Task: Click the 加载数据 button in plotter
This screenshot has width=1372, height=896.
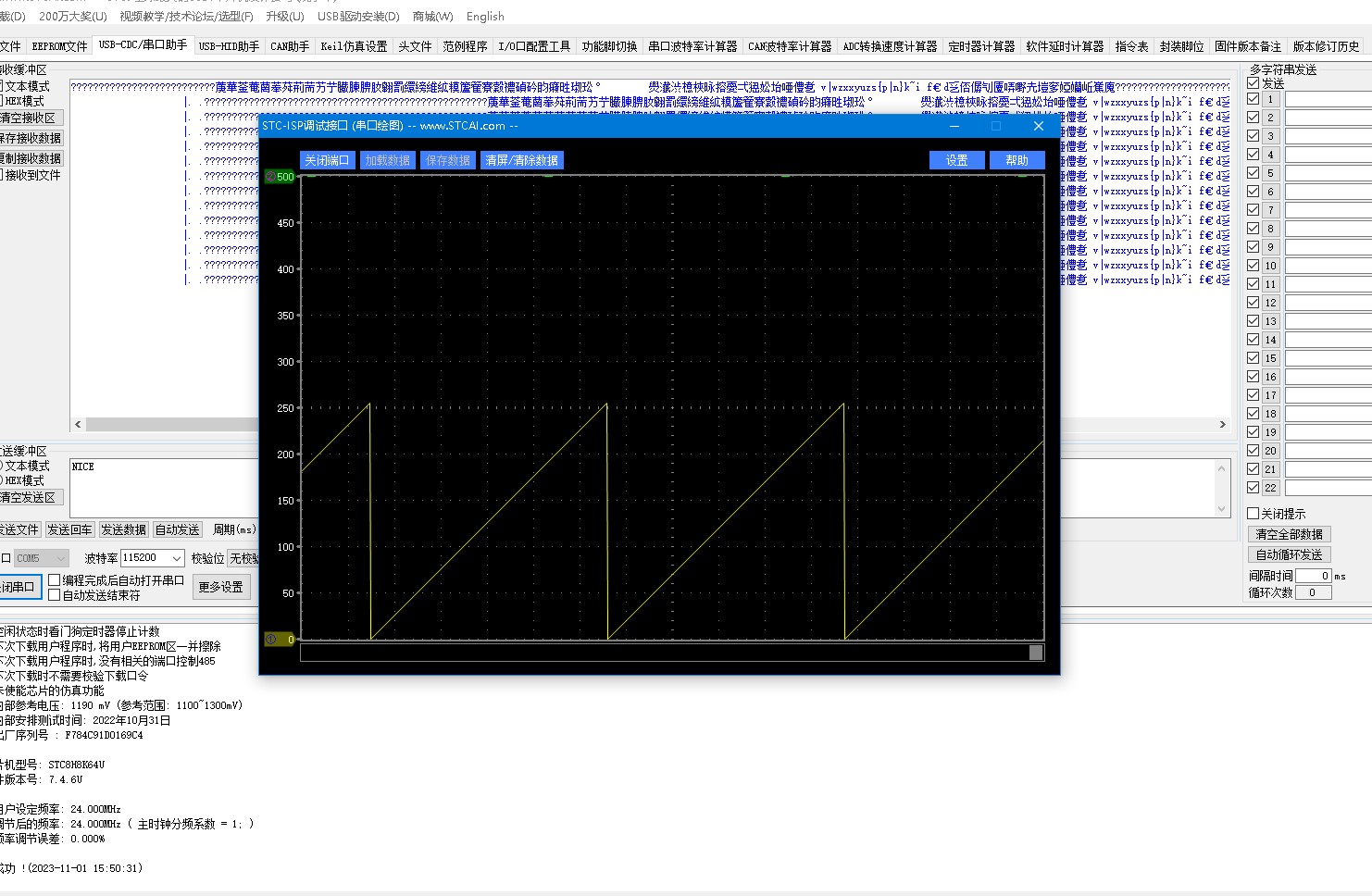Action: click(x=387, y=160)
